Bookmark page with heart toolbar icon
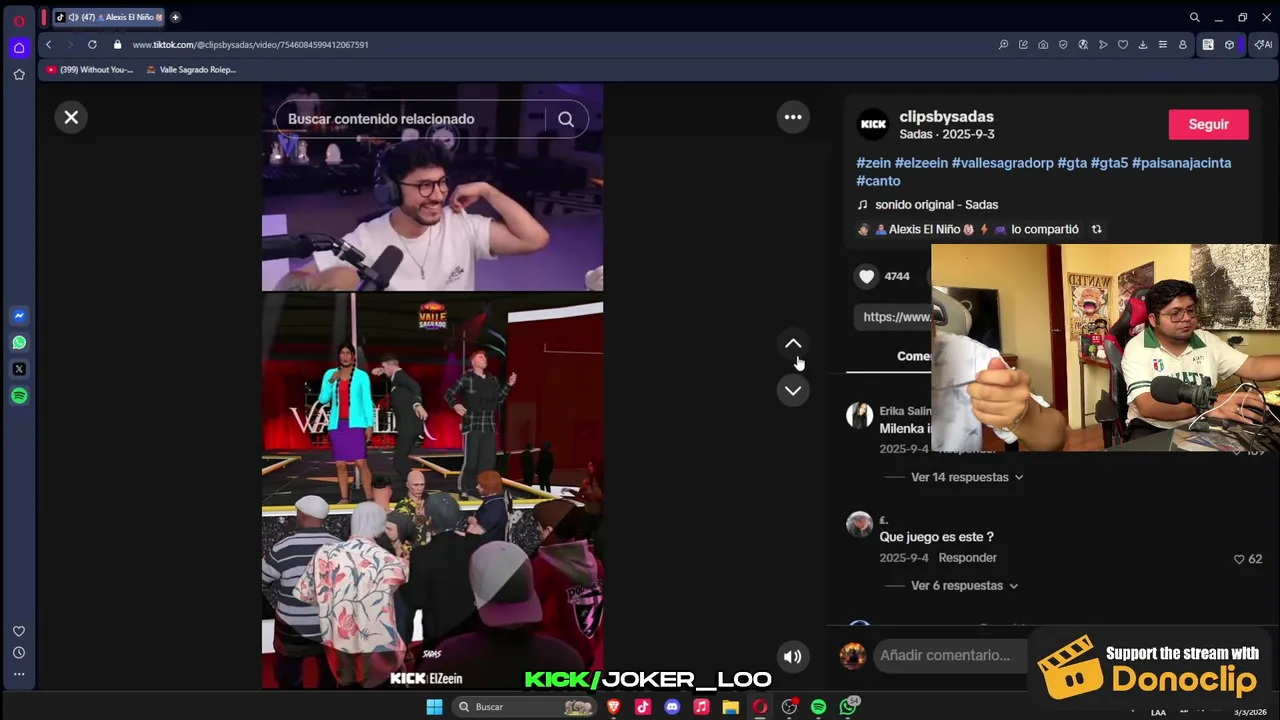 [x=1123, y=45]
